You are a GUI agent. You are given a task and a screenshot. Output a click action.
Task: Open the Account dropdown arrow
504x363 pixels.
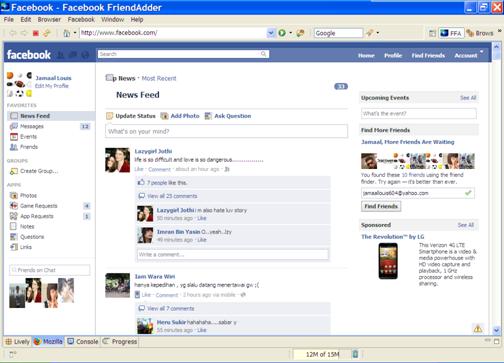[x=481, y=52]
